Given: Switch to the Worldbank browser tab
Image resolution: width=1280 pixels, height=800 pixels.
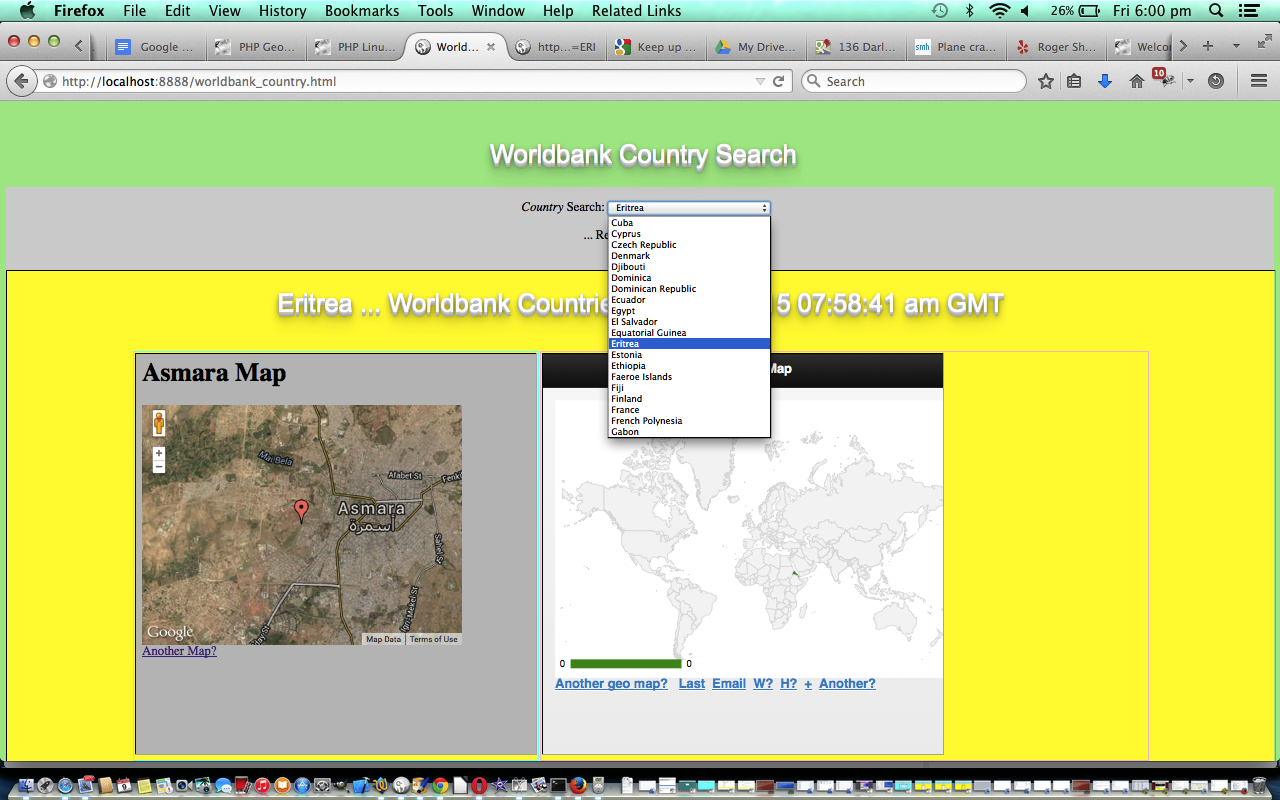Looking at the screenshot, I should pos(455,46).
